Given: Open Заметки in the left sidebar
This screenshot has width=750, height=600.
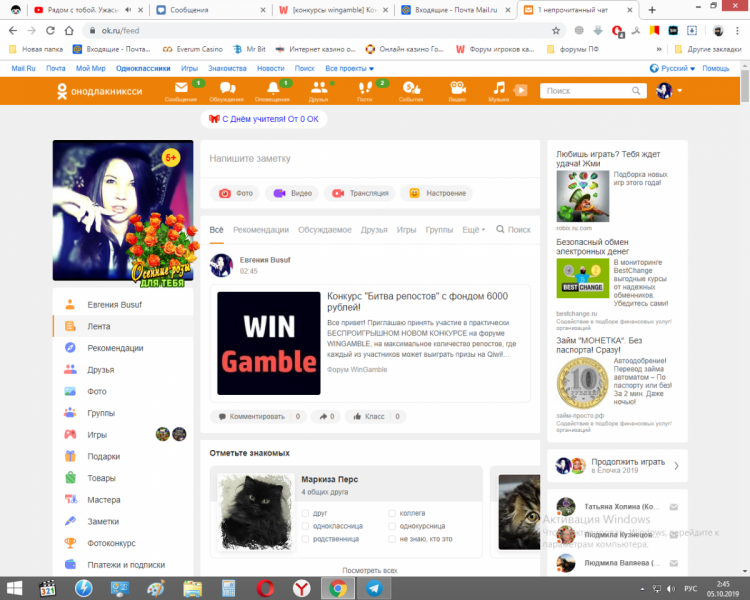Looking at the screenshot, I should [123, 522].
